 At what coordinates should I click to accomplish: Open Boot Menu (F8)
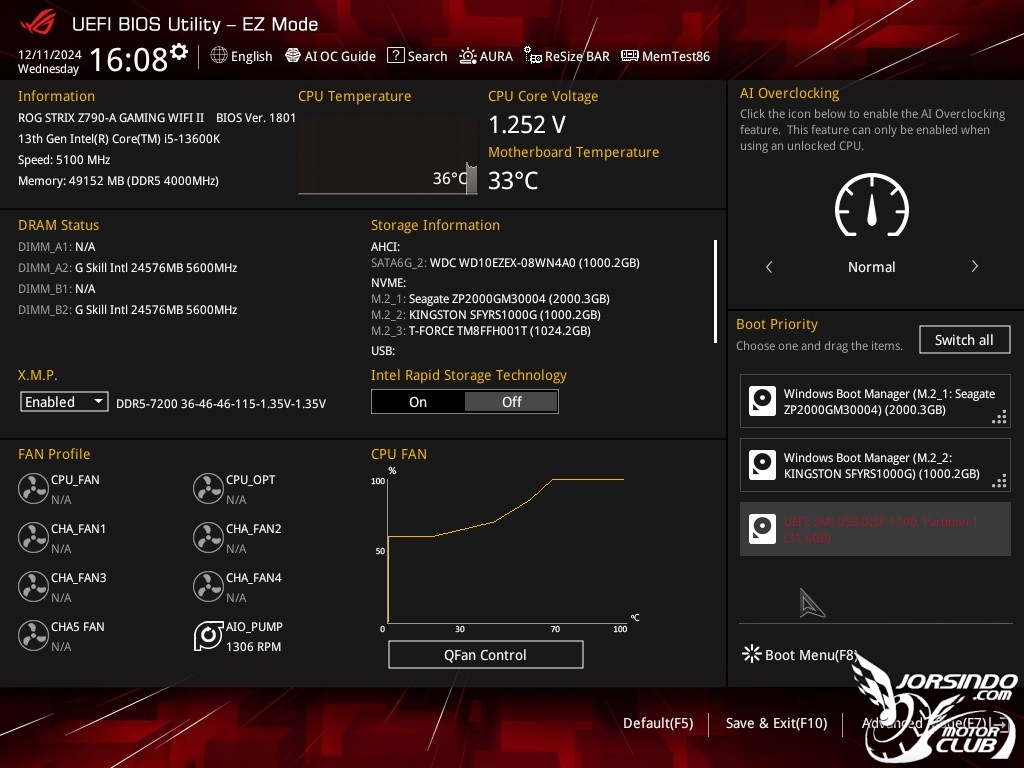click(799, 654)
